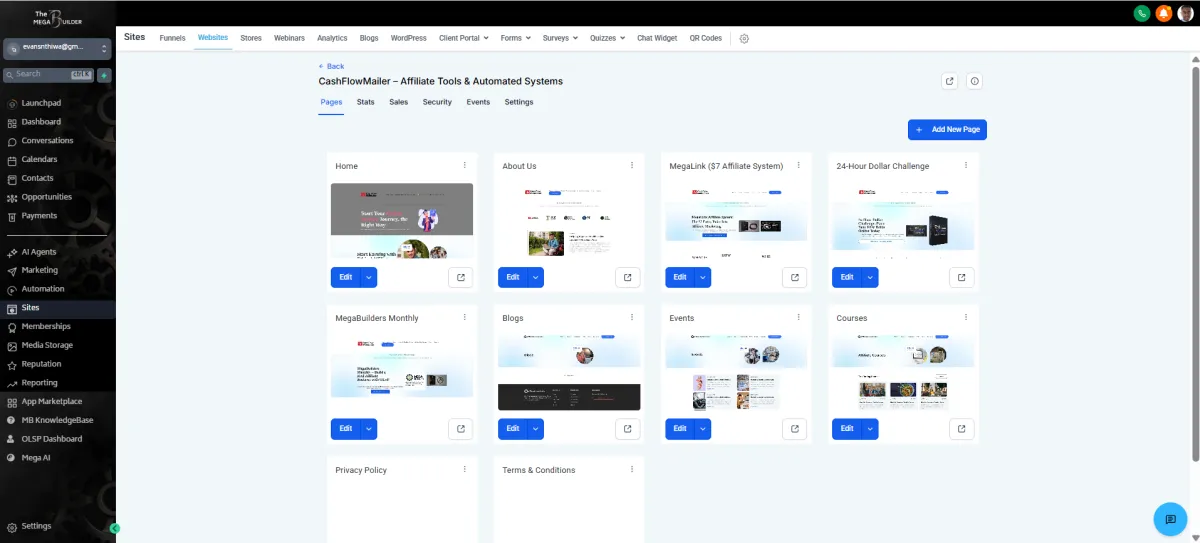Edit the MegaBuilders Monthly page
Screen dimensions: 1200x543
345,429
